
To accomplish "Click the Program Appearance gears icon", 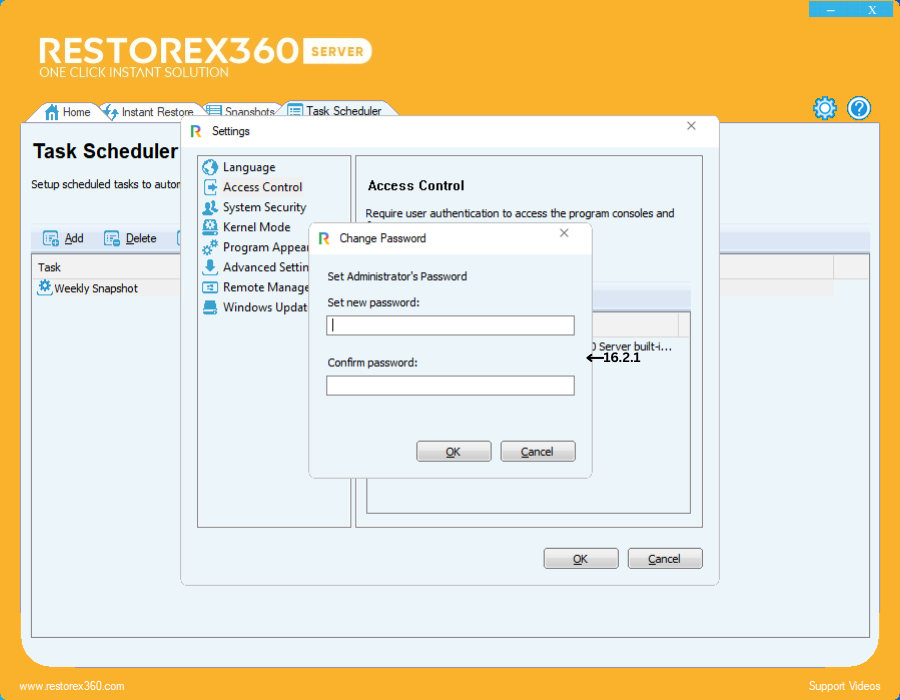I will [210, 247].
